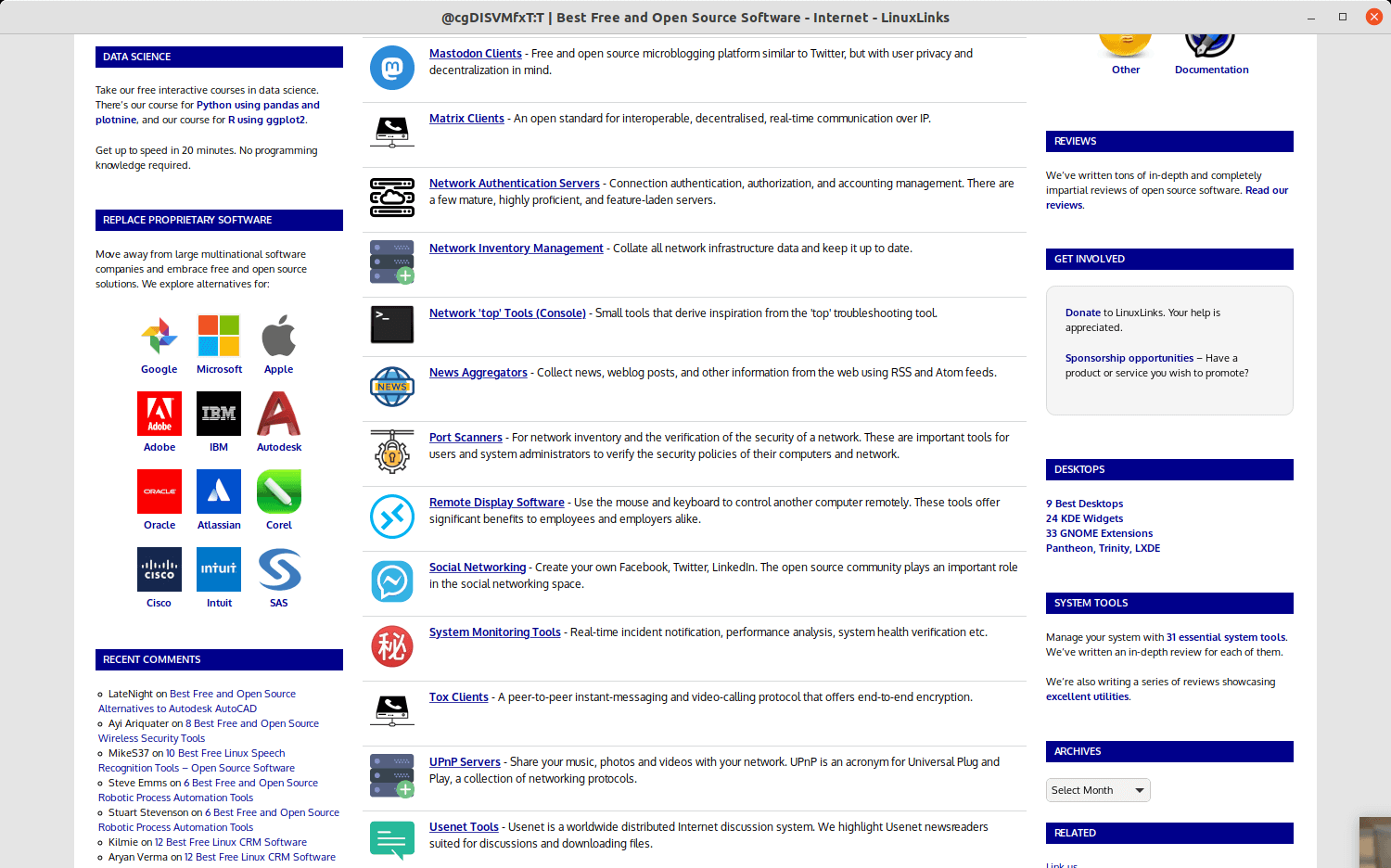Viewport: 1391px width, 868px height.
Task: Click the Other category label
Action: click(1126, 70)
